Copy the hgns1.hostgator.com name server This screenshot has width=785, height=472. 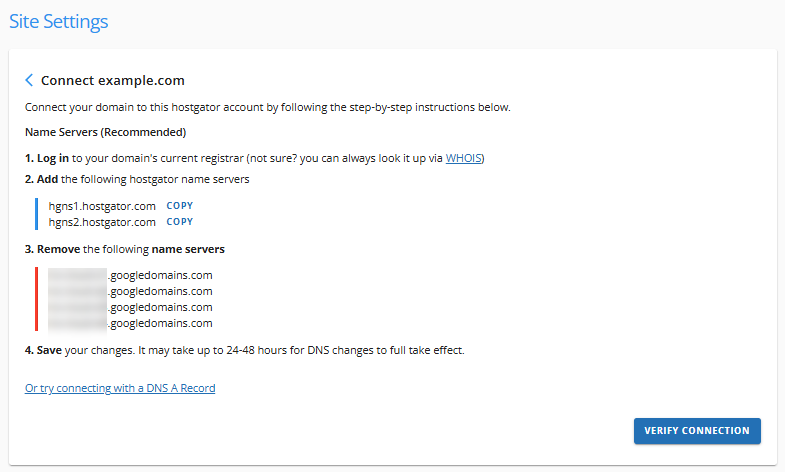pos(180,205)
